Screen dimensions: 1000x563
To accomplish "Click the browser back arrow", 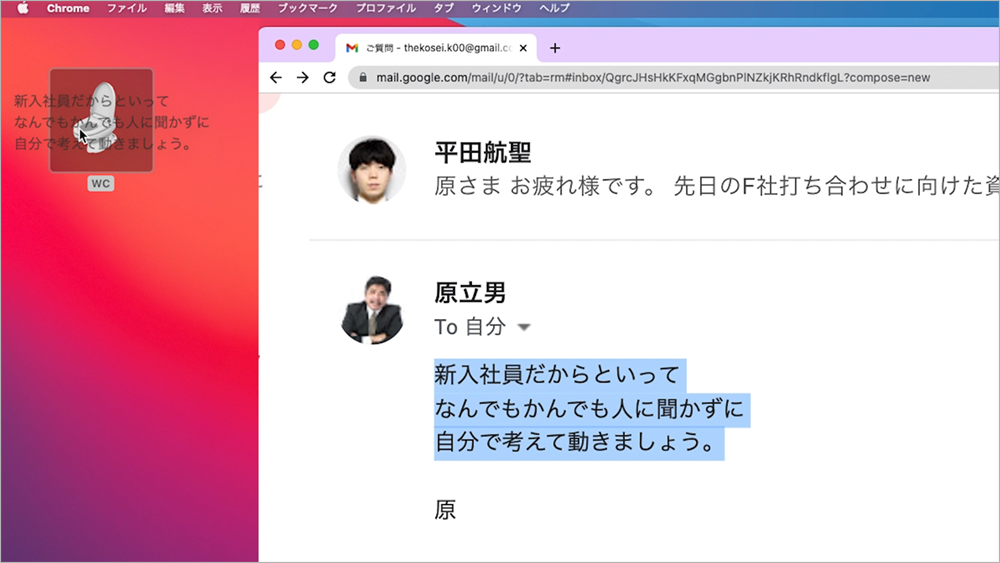I will point(276,77).
